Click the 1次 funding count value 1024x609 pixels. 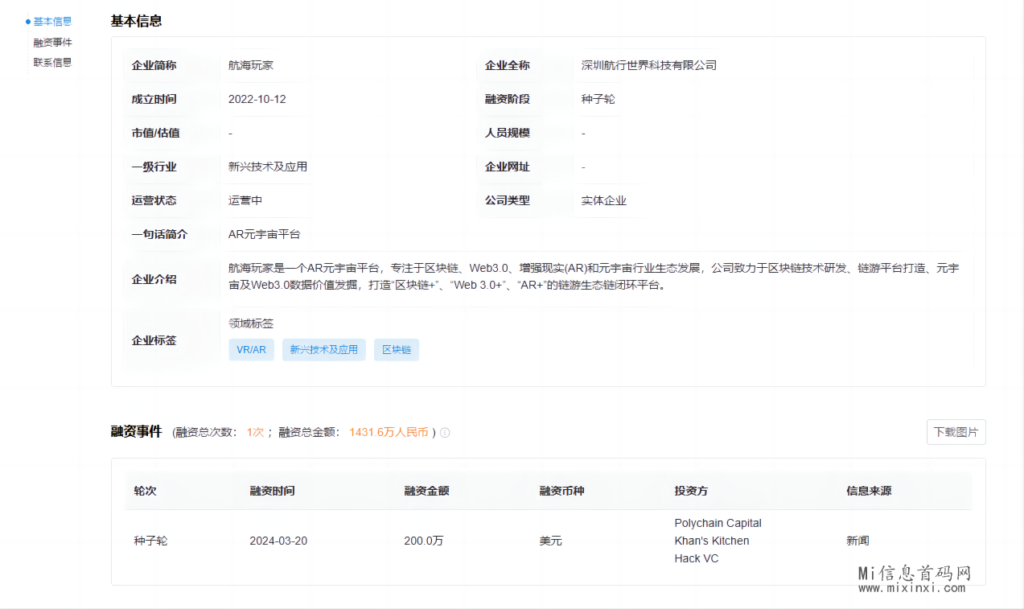[x=255, y=433]
